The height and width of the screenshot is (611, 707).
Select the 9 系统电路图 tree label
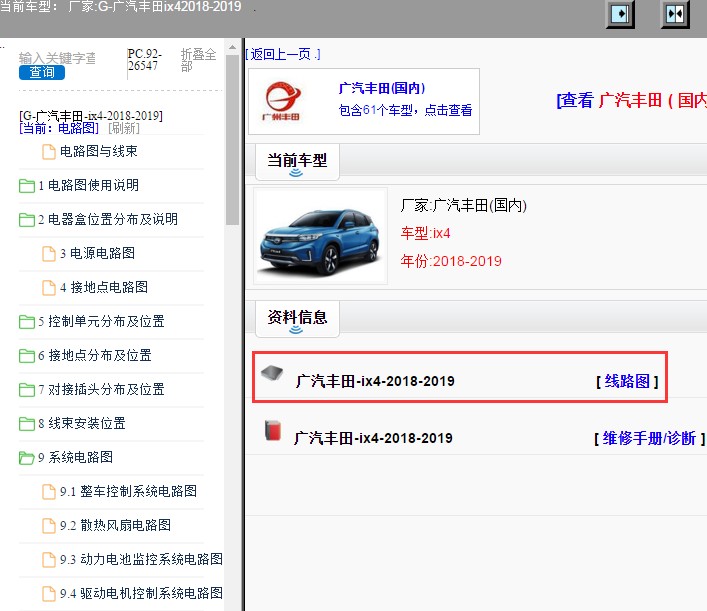click(75, 457)
